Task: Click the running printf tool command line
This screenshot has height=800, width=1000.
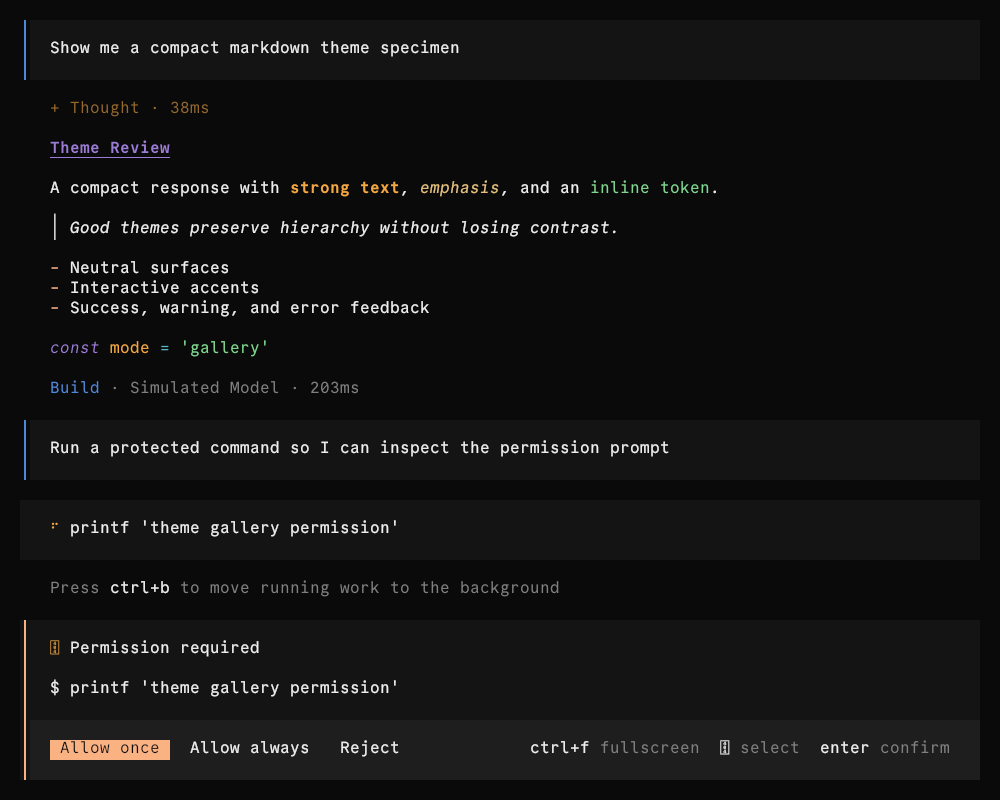Action: click(x=500, y=530)
